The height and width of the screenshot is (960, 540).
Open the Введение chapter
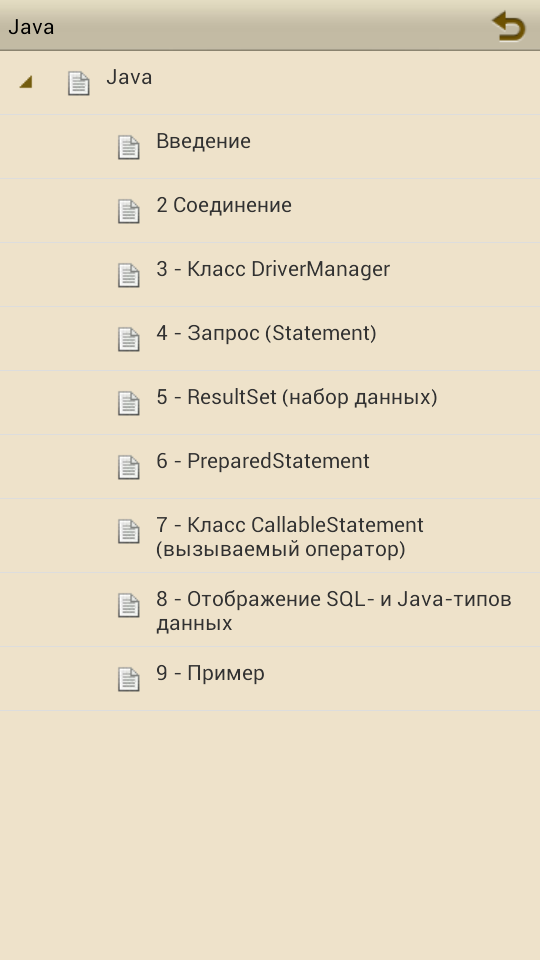coord(270,147)
